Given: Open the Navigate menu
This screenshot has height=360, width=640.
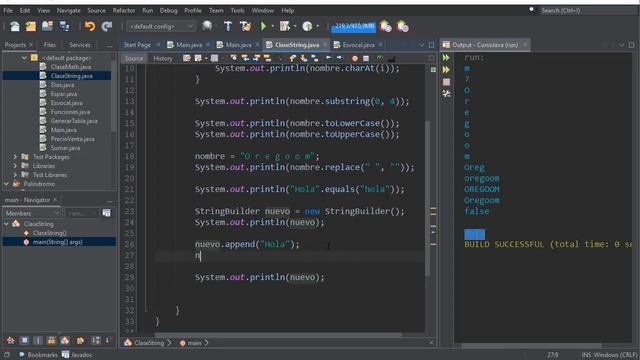Looking at the screenshot, I should pos(68,11).
